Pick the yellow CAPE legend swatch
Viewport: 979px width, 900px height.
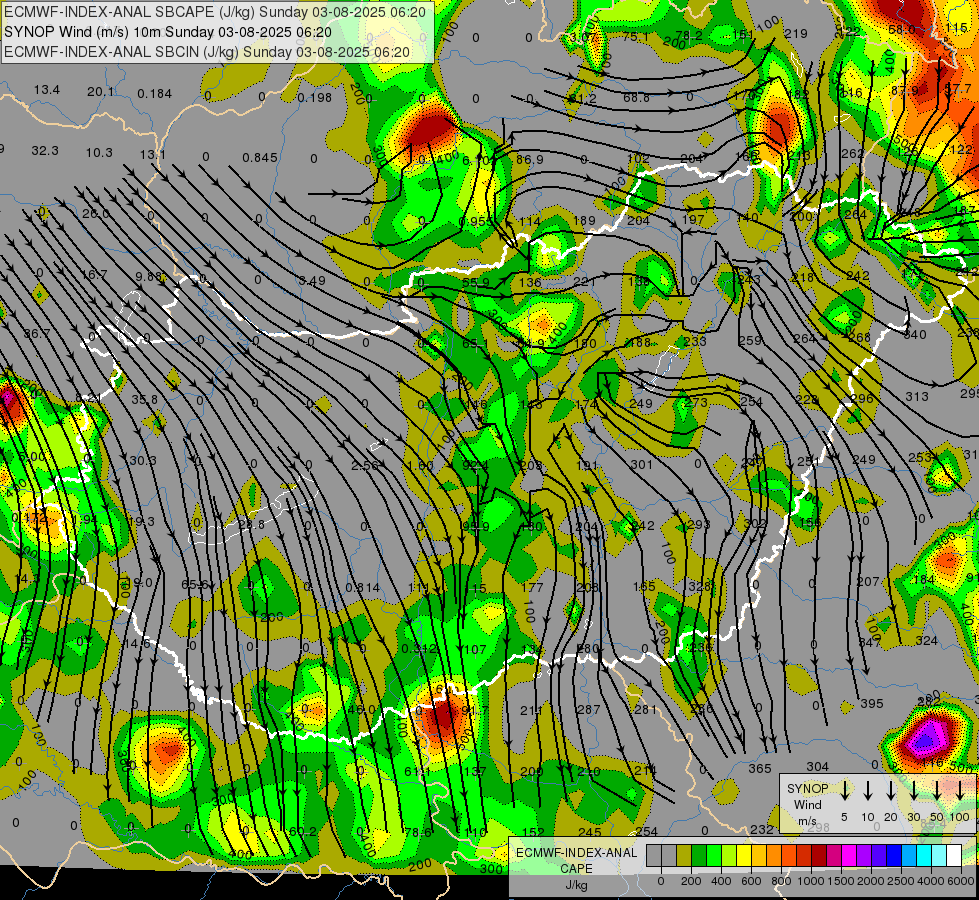coord(744,856)
